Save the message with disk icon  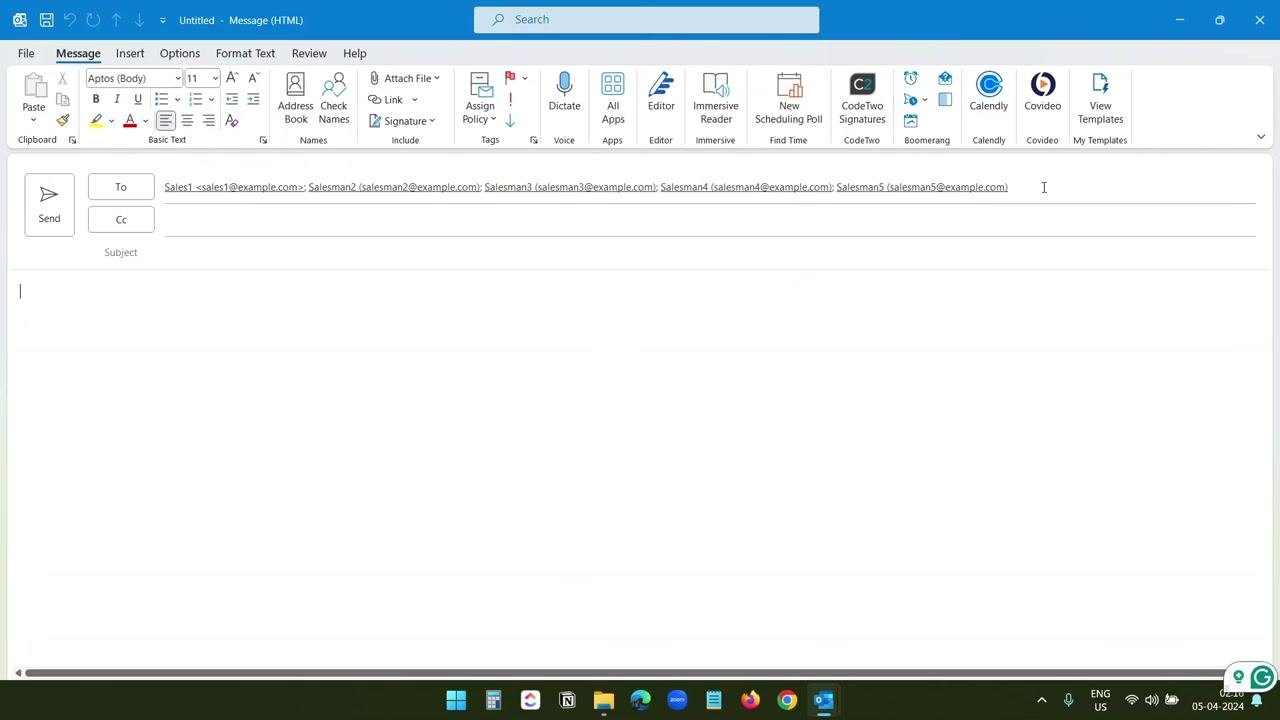[x=46, y=20]
